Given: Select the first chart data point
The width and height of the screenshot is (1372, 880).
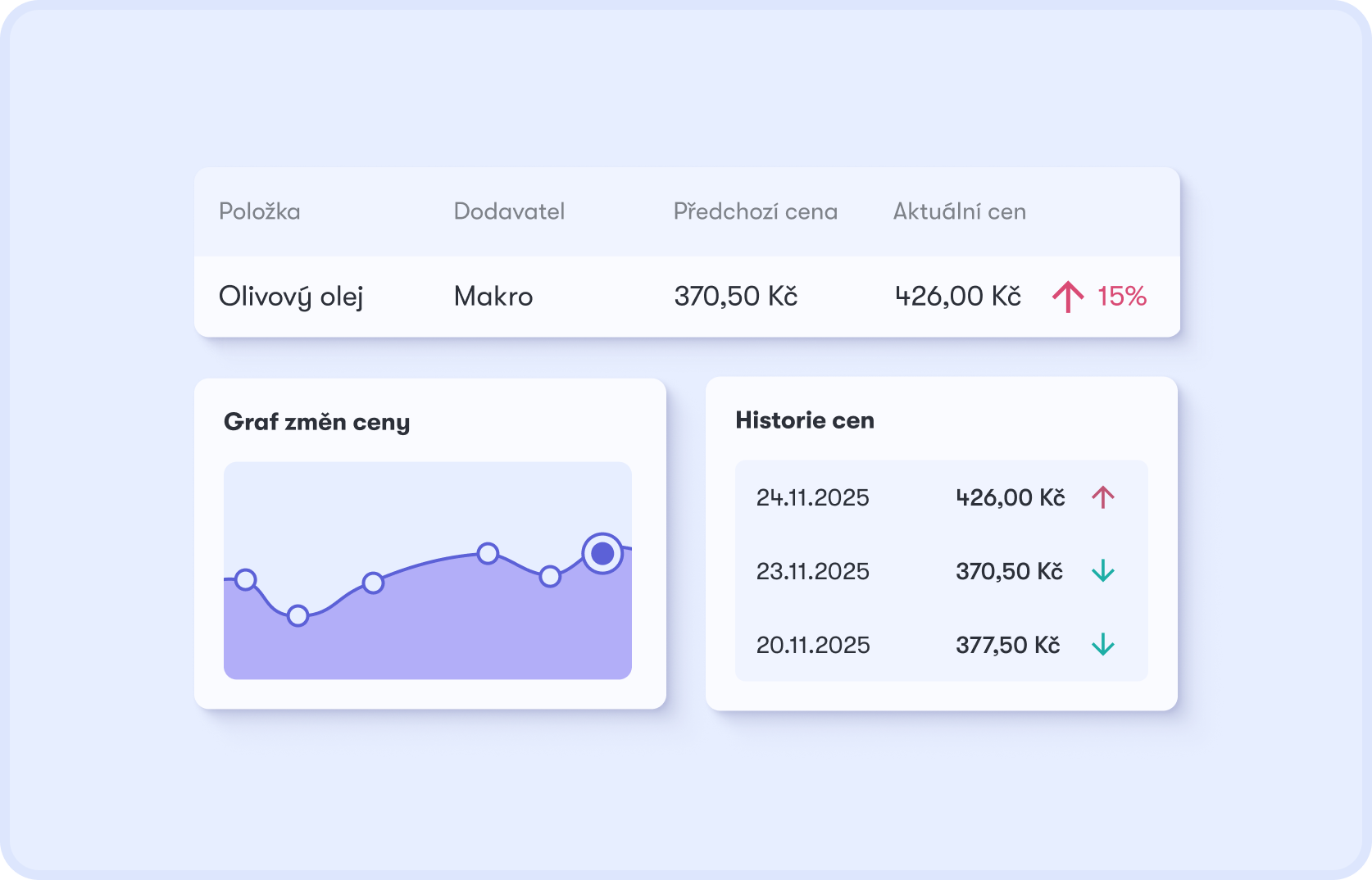Looking at the screenshot, I should pos(246,580).
